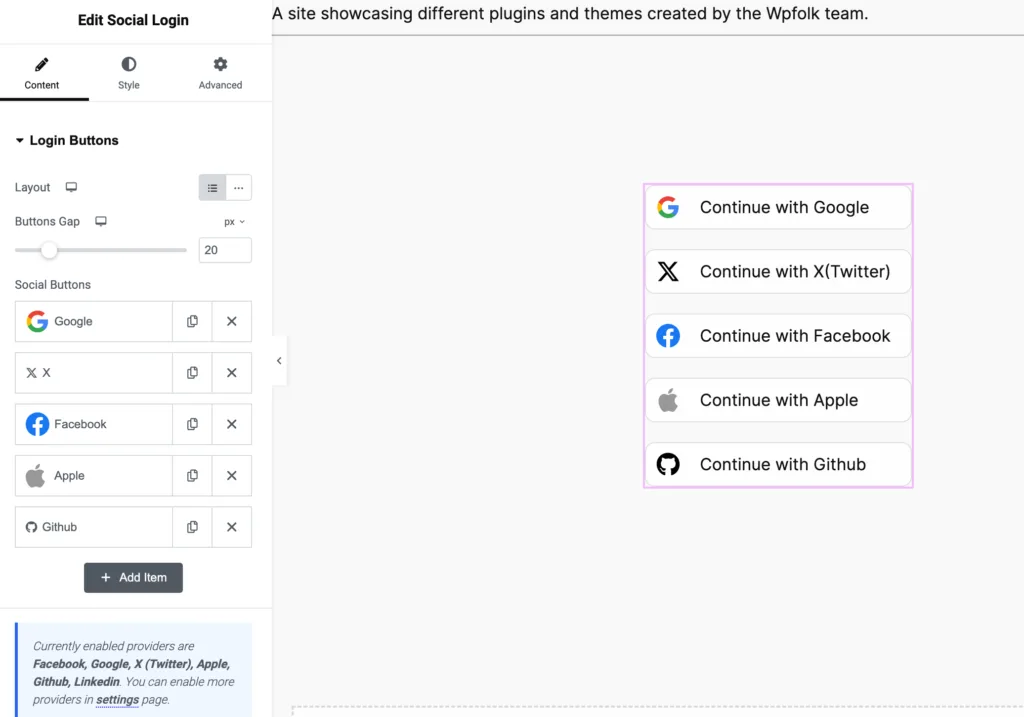Remove the Facebook item
1024x717 pixels.
pos(231,424)
